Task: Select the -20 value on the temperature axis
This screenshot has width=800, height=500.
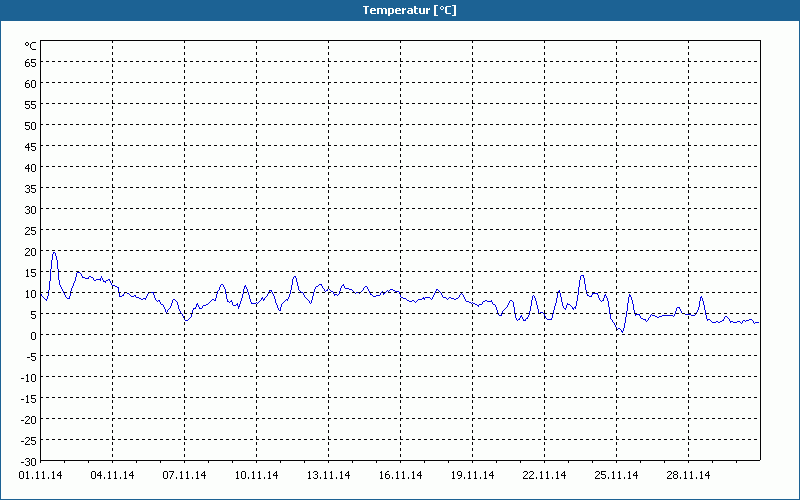Action: [29, 420]
